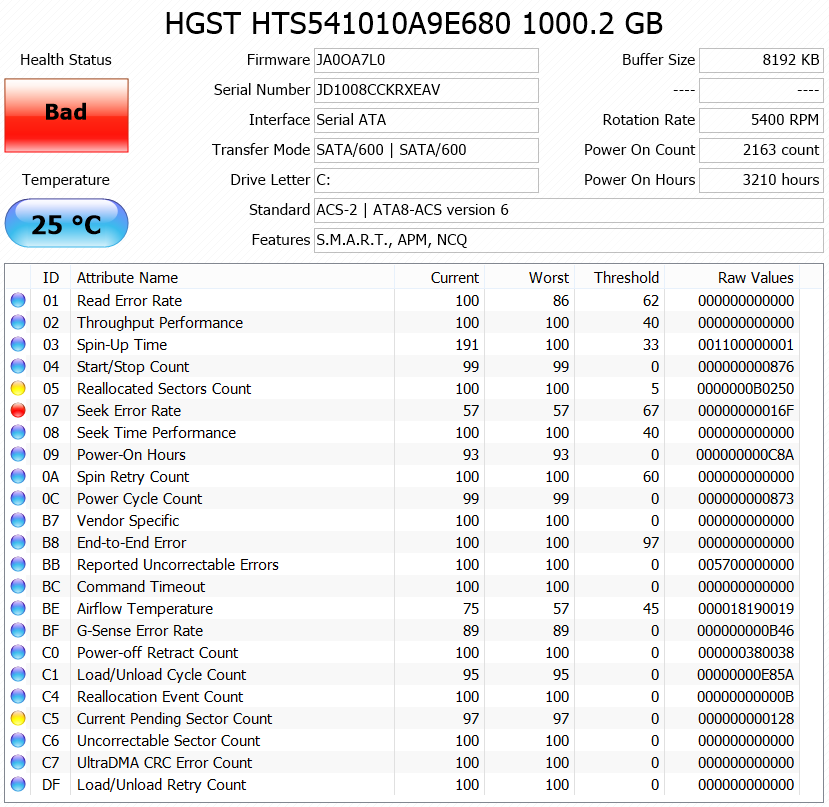This screenshot has height=807, width=829.
Task: Click the Power On Hours field 3210 hours
Action: tap(761, 180)
